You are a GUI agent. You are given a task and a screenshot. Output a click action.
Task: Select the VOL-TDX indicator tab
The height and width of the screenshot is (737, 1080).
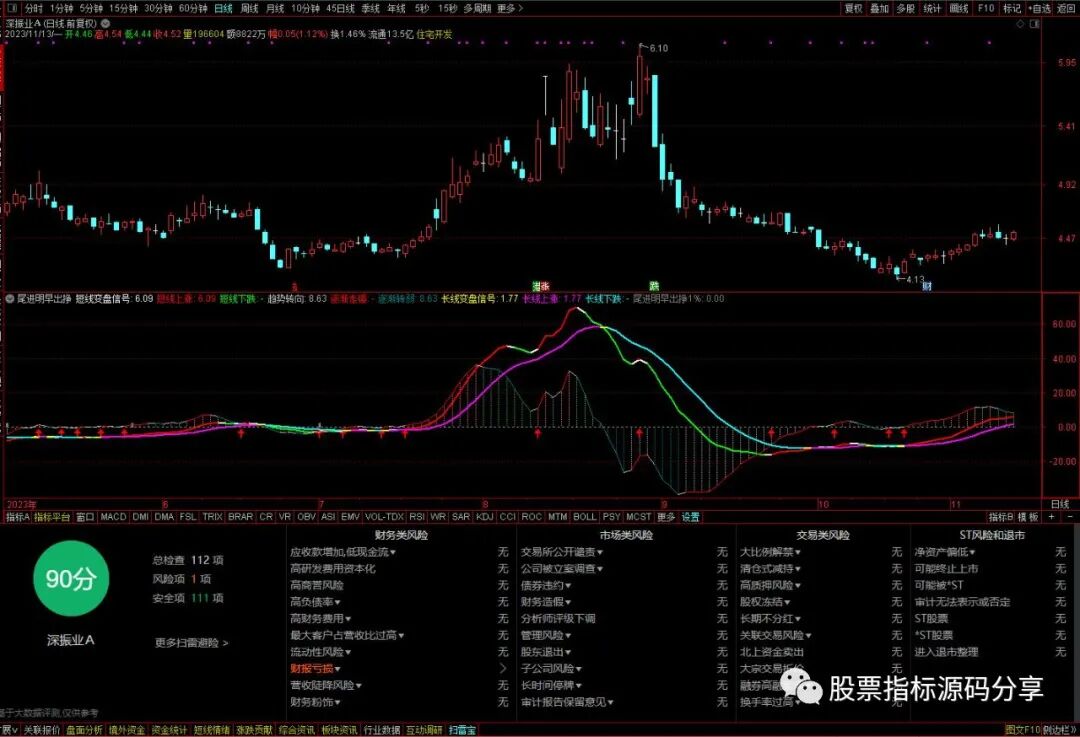384,517
